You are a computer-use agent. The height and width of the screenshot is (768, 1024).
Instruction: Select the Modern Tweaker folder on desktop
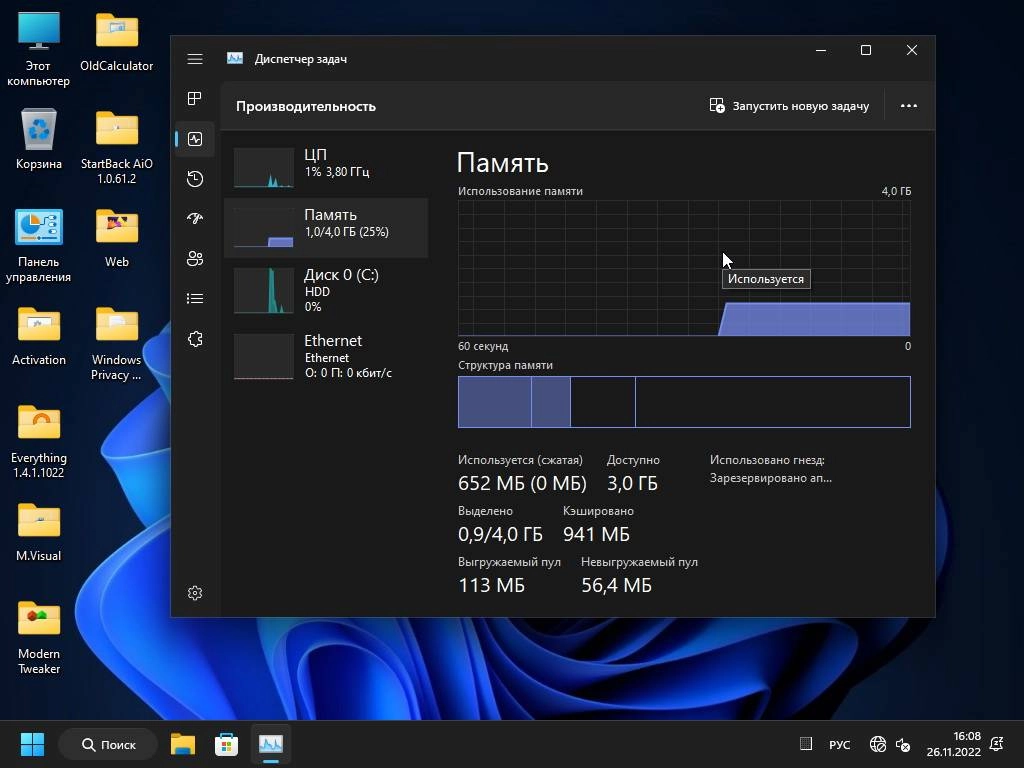(39, 637)
